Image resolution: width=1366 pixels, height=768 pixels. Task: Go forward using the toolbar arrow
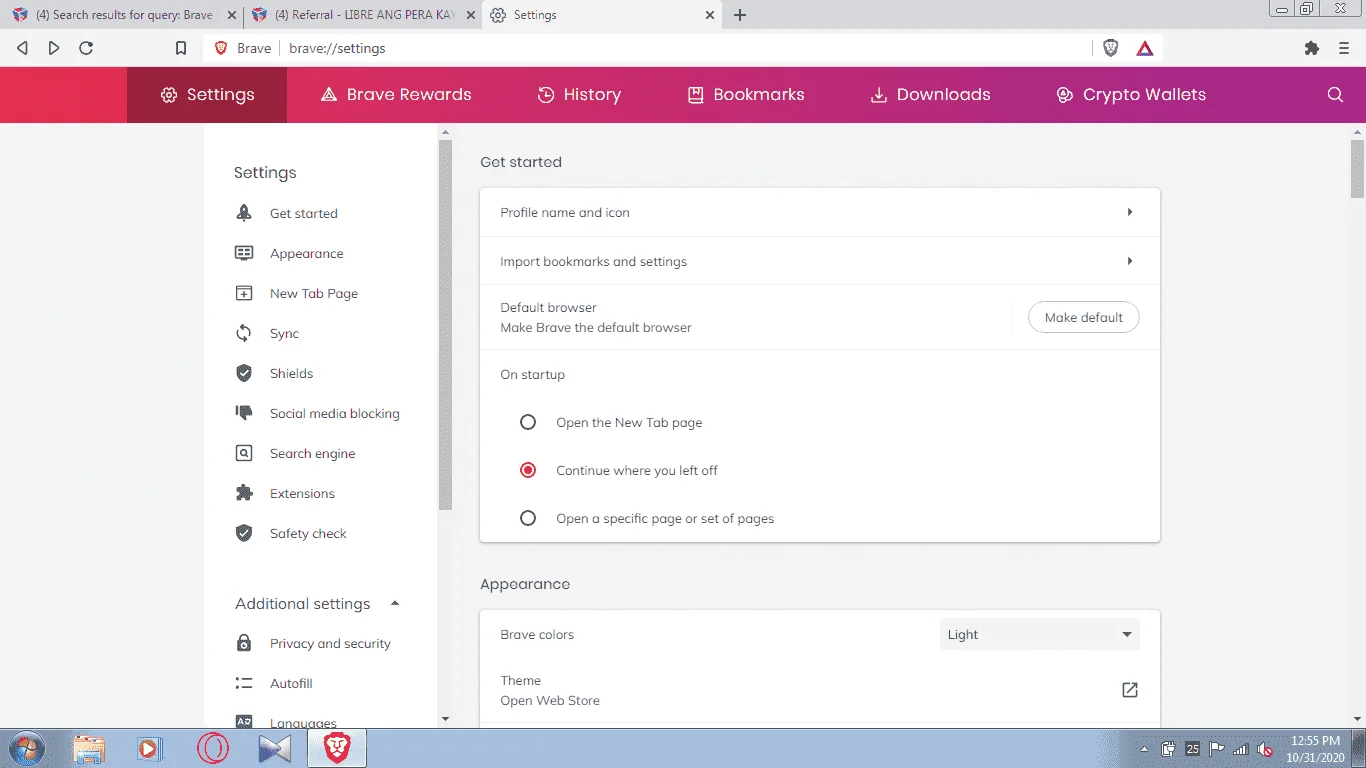pos(54,48)
